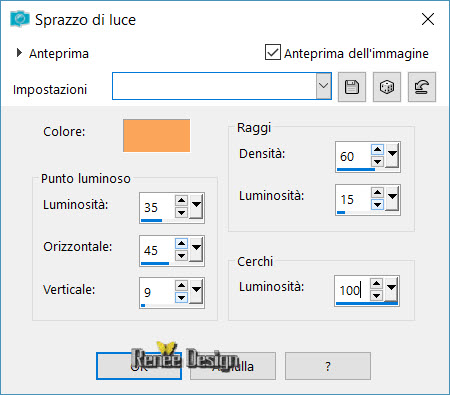Decrease Raggi Luminosità with down arrow

(377, 204)
